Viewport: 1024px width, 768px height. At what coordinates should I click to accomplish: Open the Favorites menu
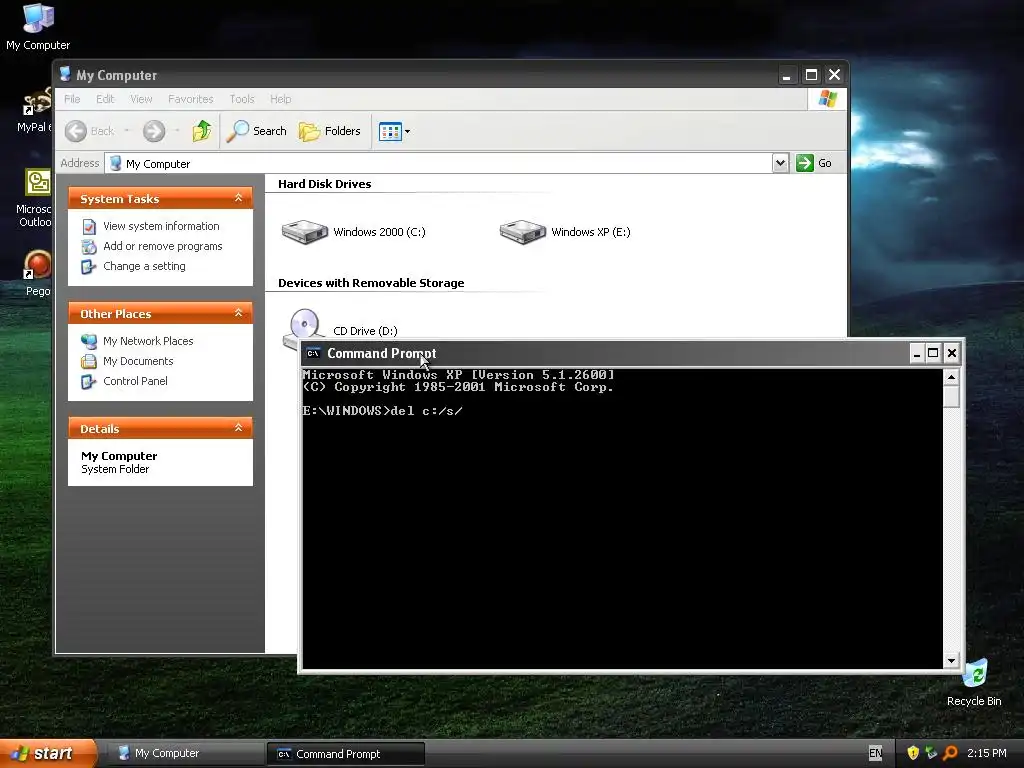click(x=191, y=99)
